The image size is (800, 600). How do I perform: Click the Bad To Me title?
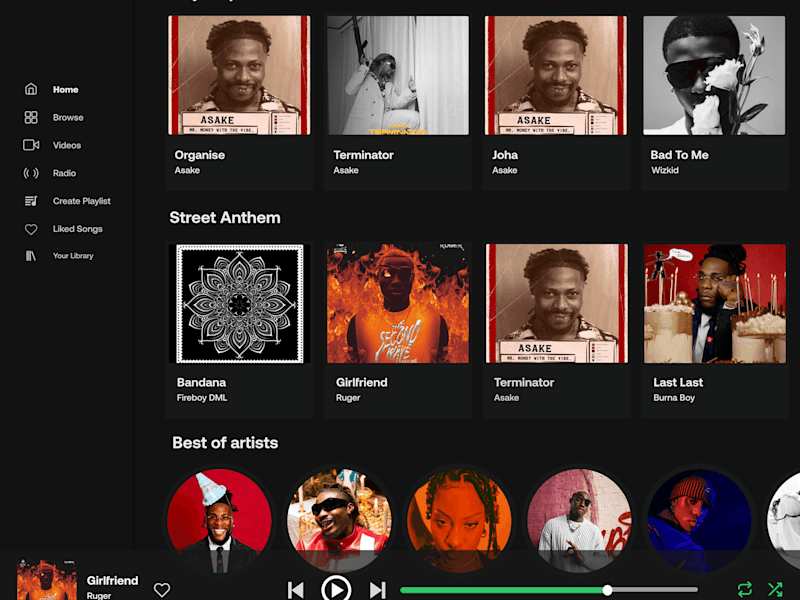tap(679, 155)
